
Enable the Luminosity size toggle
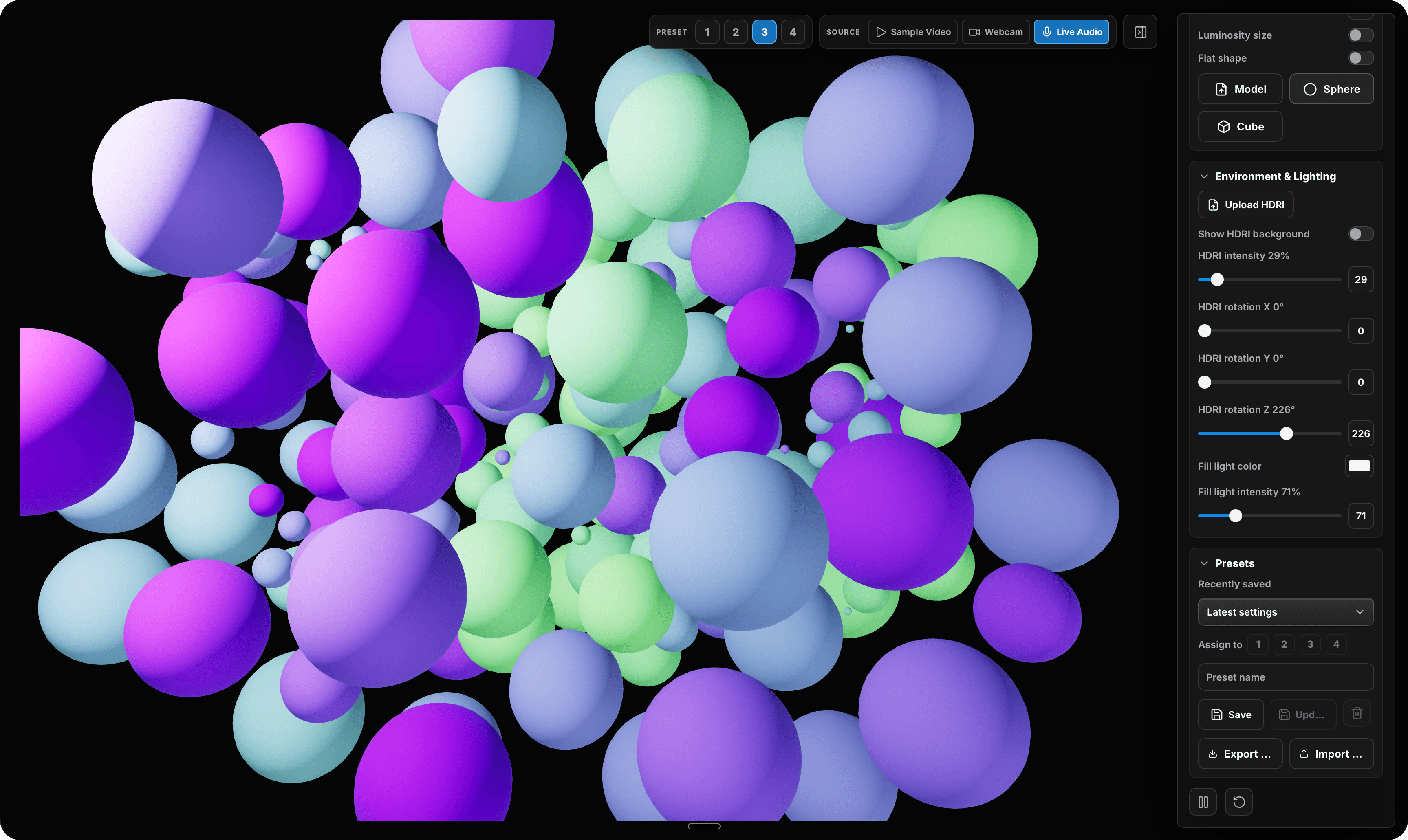click(1360, 35)
